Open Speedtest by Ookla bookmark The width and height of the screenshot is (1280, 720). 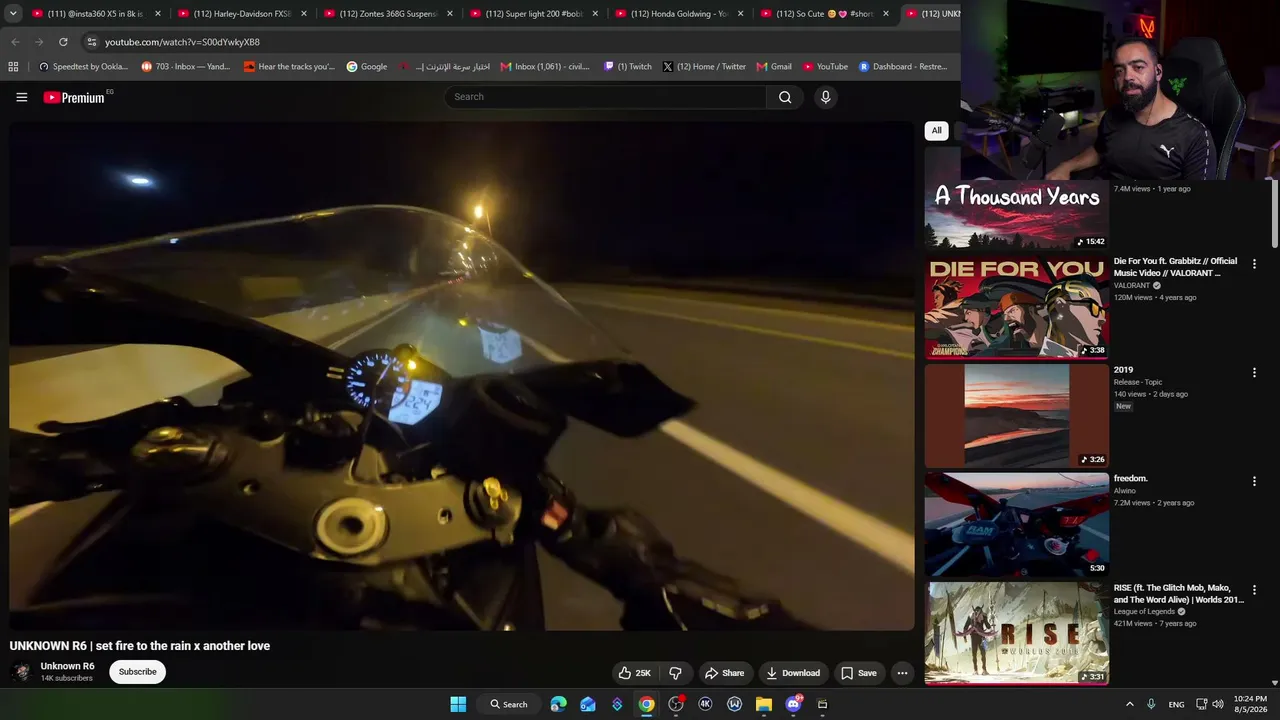pos(83,67)
